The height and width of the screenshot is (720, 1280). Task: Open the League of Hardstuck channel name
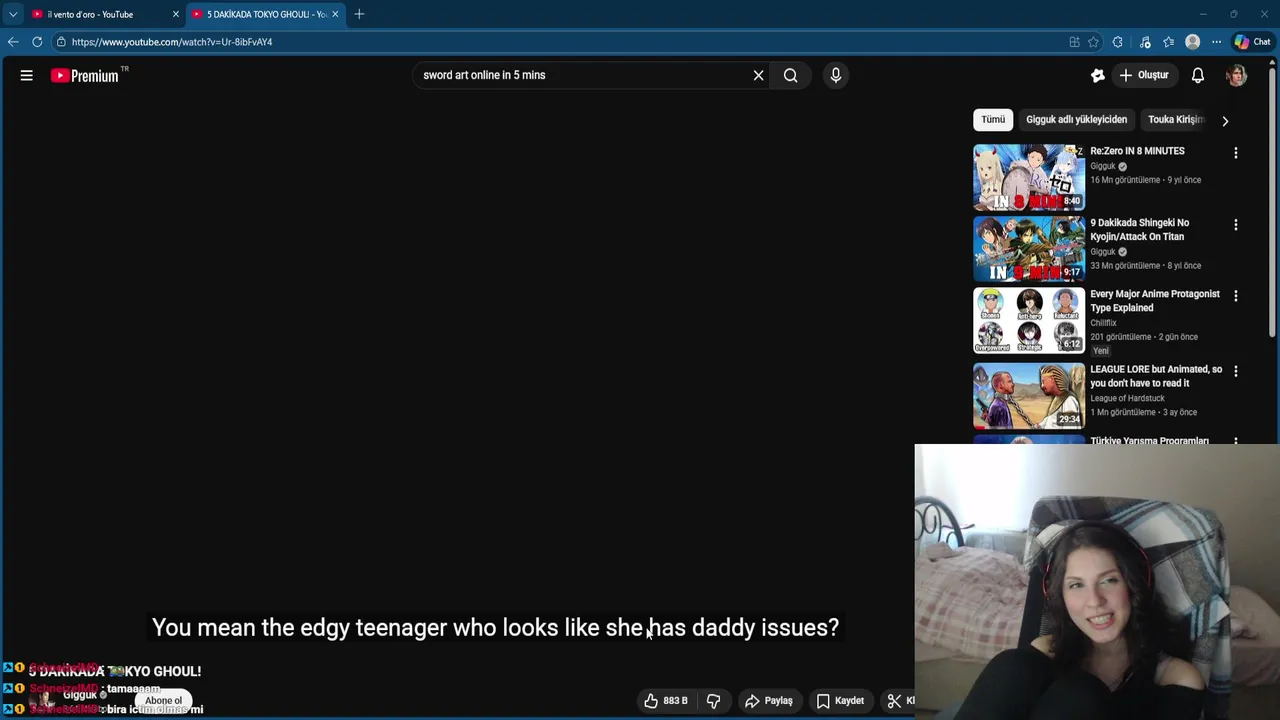click(1126, 398)
